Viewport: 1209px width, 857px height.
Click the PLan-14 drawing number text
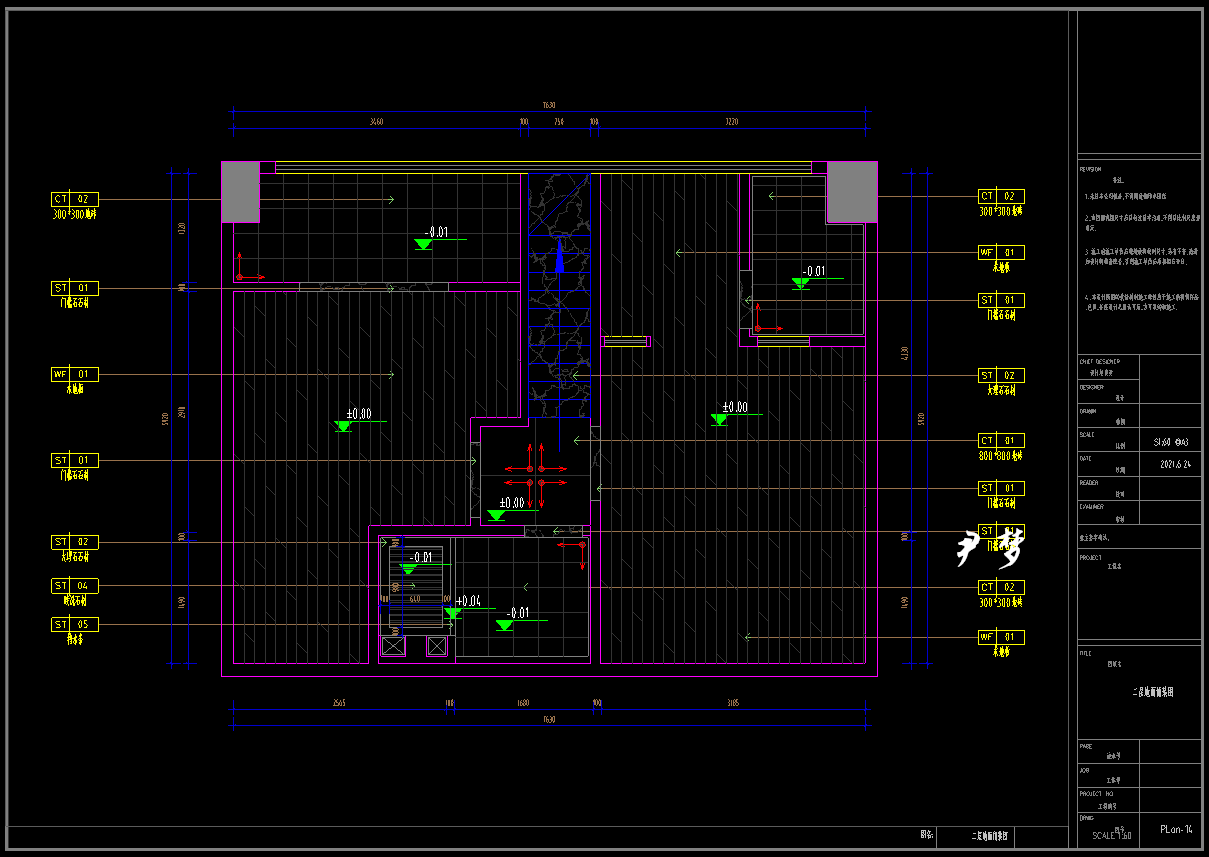click(x=1175, y=829)
